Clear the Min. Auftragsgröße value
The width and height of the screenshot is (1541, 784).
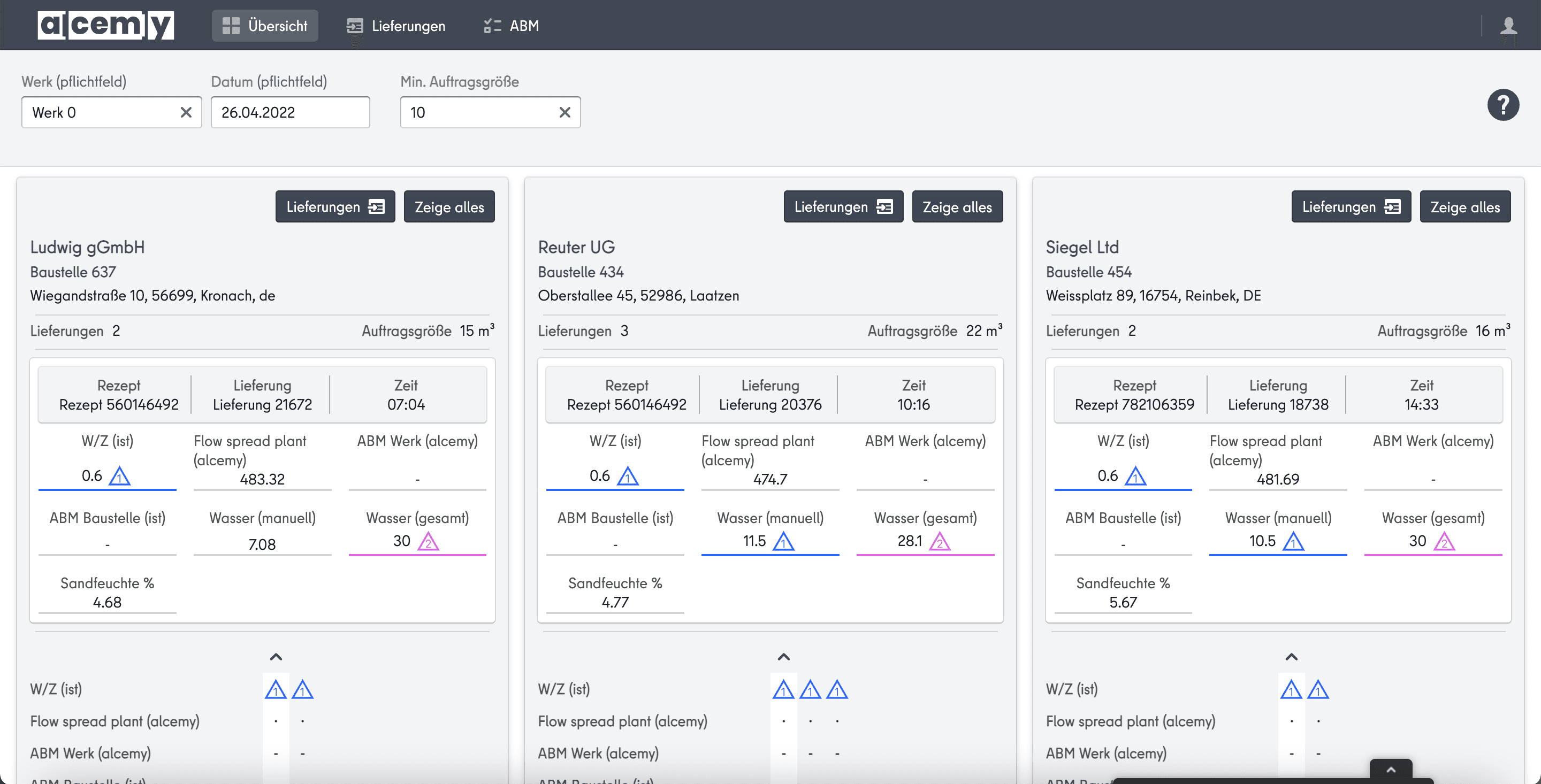[x=564, y=112]
